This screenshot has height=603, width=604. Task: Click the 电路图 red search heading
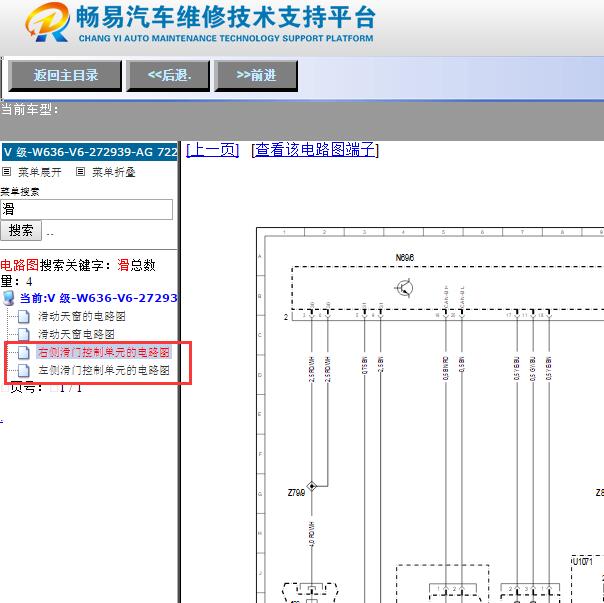[x=19, y=265]
